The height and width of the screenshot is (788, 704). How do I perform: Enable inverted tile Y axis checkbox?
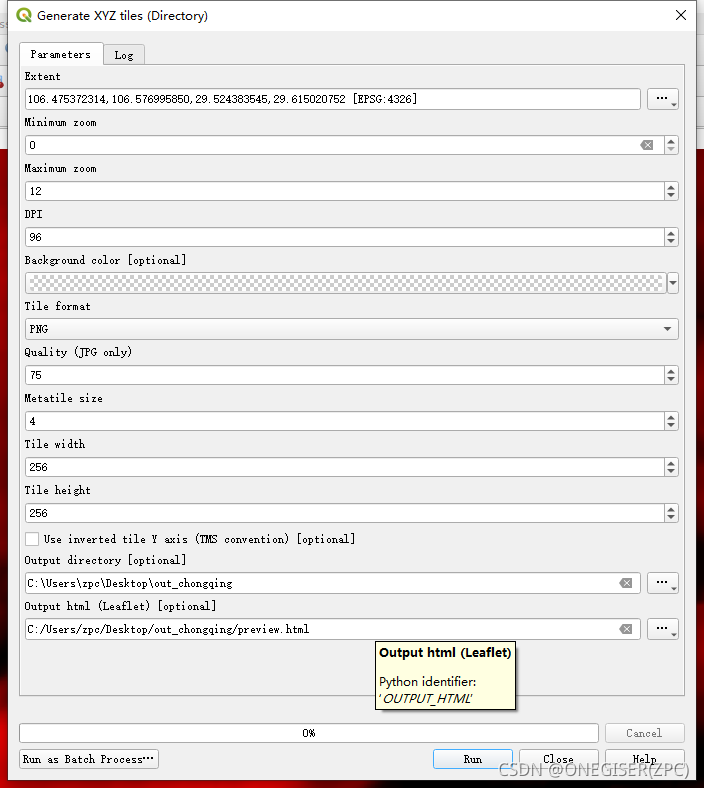point(32,539)
